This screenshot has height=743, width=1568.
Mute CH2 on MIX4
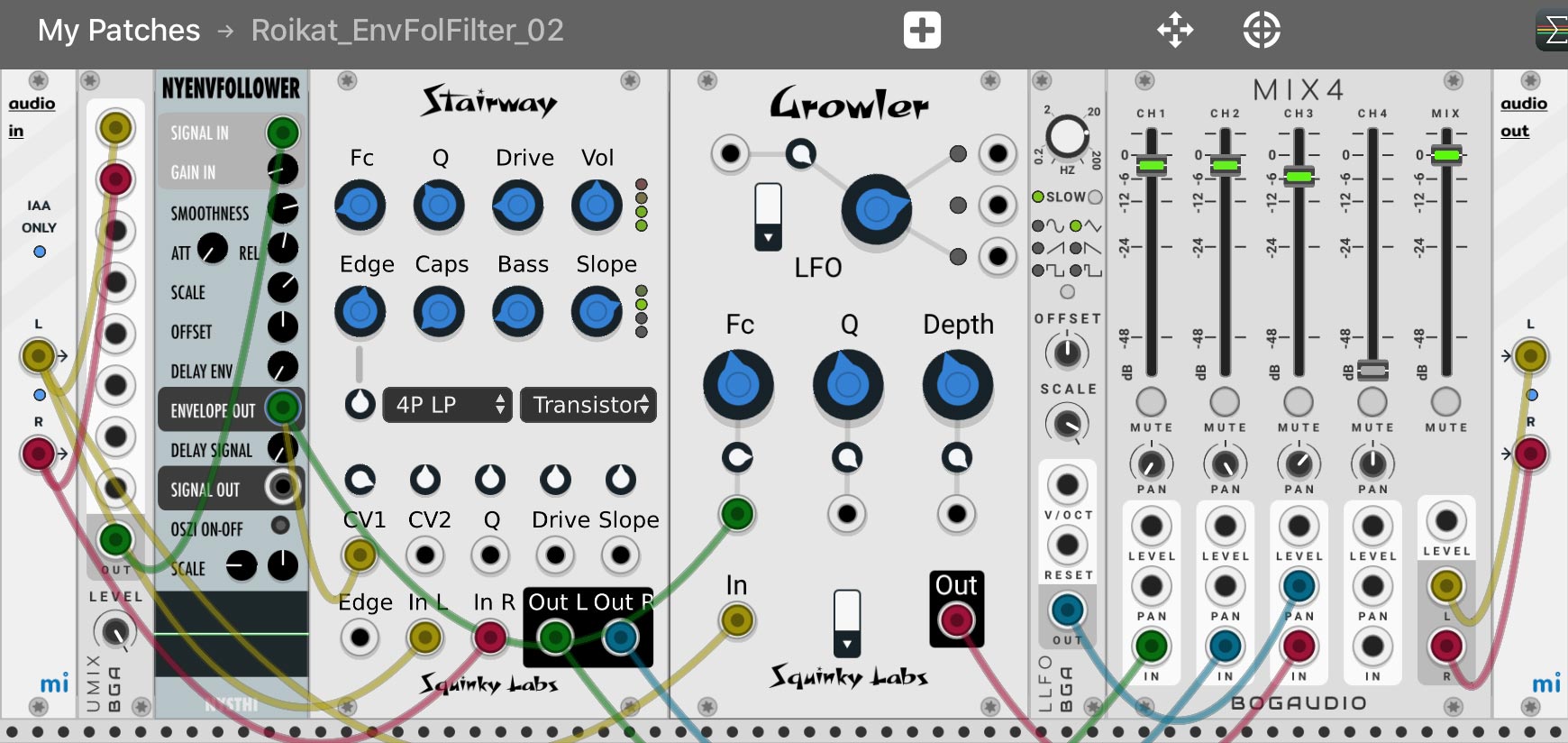(x=1225, y=401)
